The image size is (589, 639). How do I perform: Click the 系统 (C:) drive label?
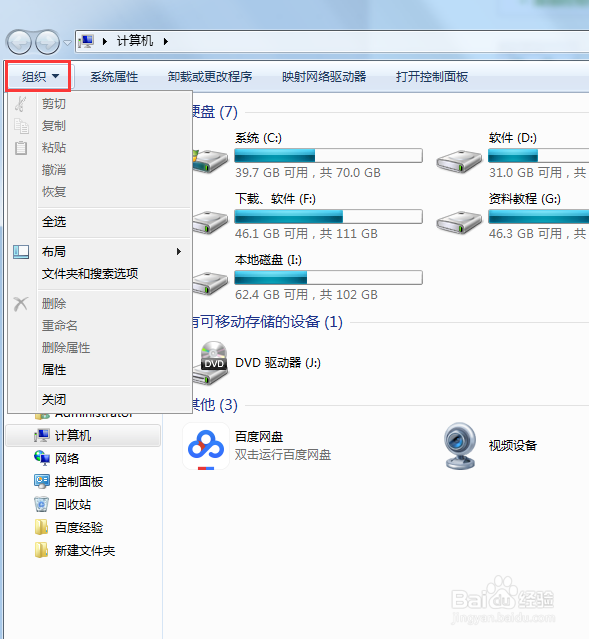pyautogui.click(x=258, y=138)
